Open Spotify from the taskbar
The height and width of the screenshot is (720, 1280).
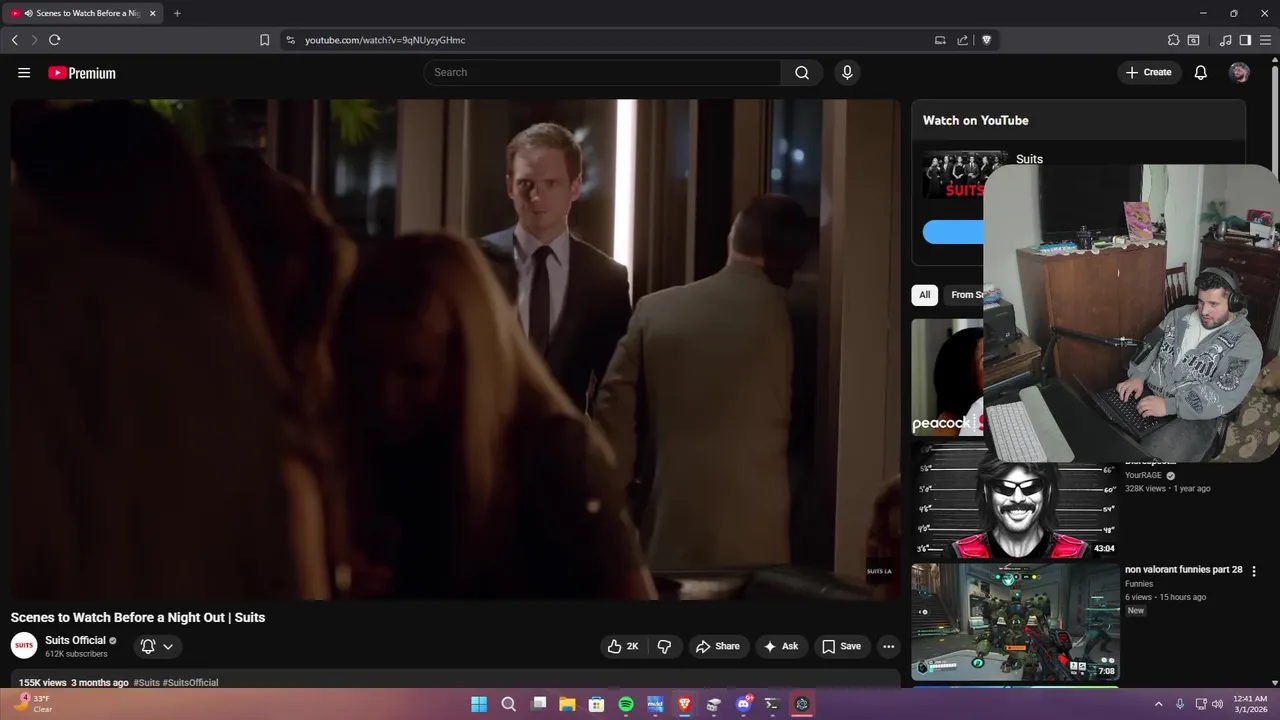[626, 704]
